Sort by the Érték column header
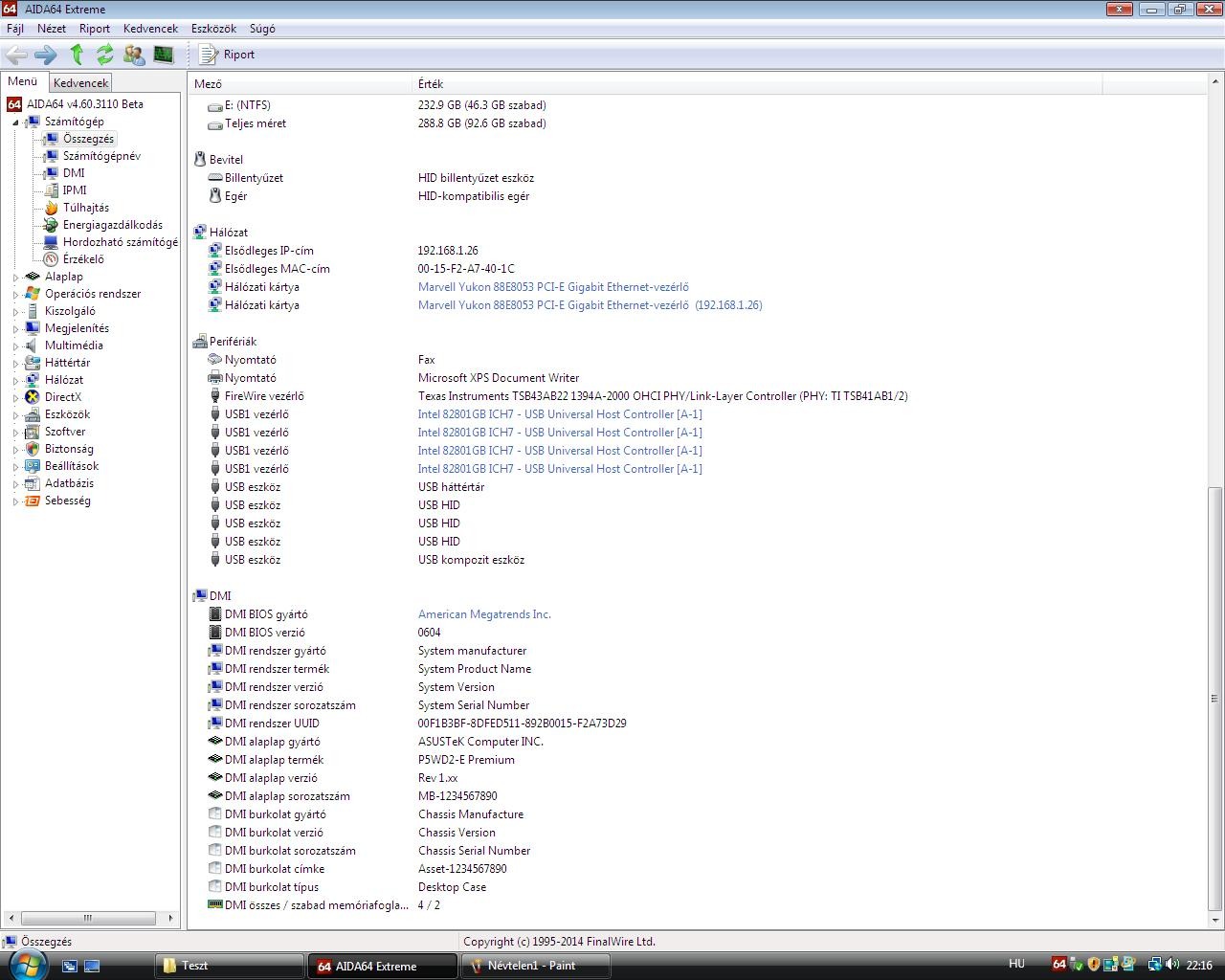The height and width of the screenshot is (980, 1225). coord(758,84)
